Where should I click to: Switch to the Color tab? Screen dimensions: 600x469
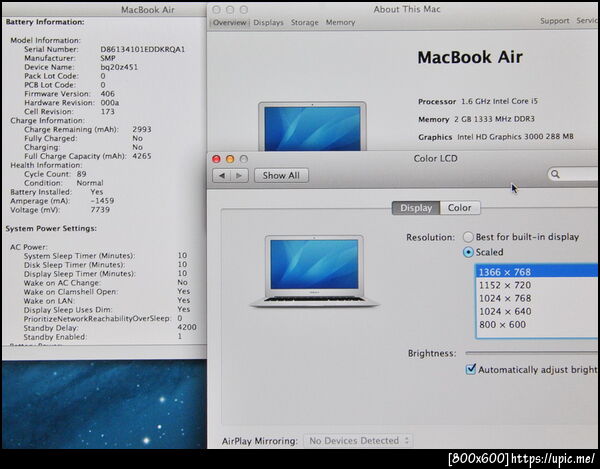(x=460, y=208)
